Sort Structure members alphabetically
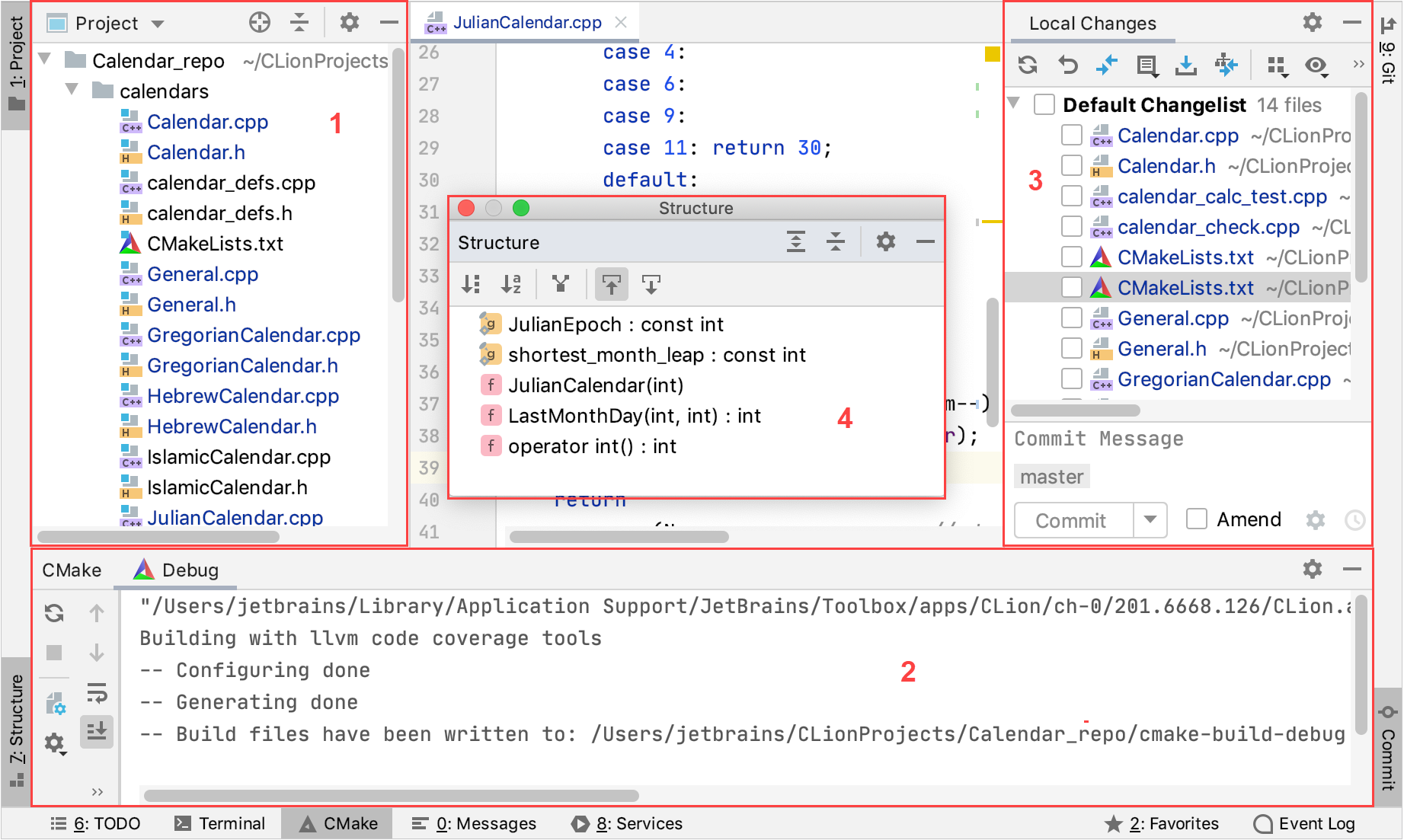This screenshot has width=1404, height=840. [x=511, y=283]
